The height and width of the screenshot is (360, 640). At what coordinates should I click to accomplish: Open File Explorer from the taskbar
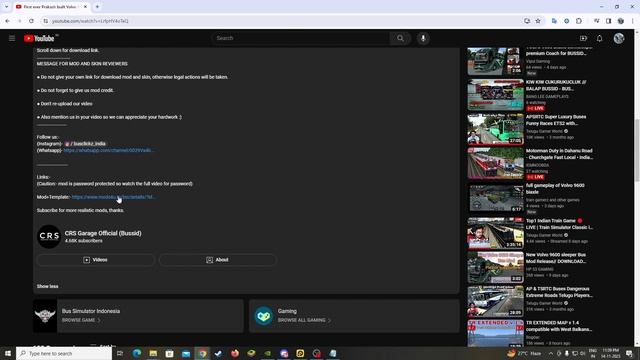[153, 353]
